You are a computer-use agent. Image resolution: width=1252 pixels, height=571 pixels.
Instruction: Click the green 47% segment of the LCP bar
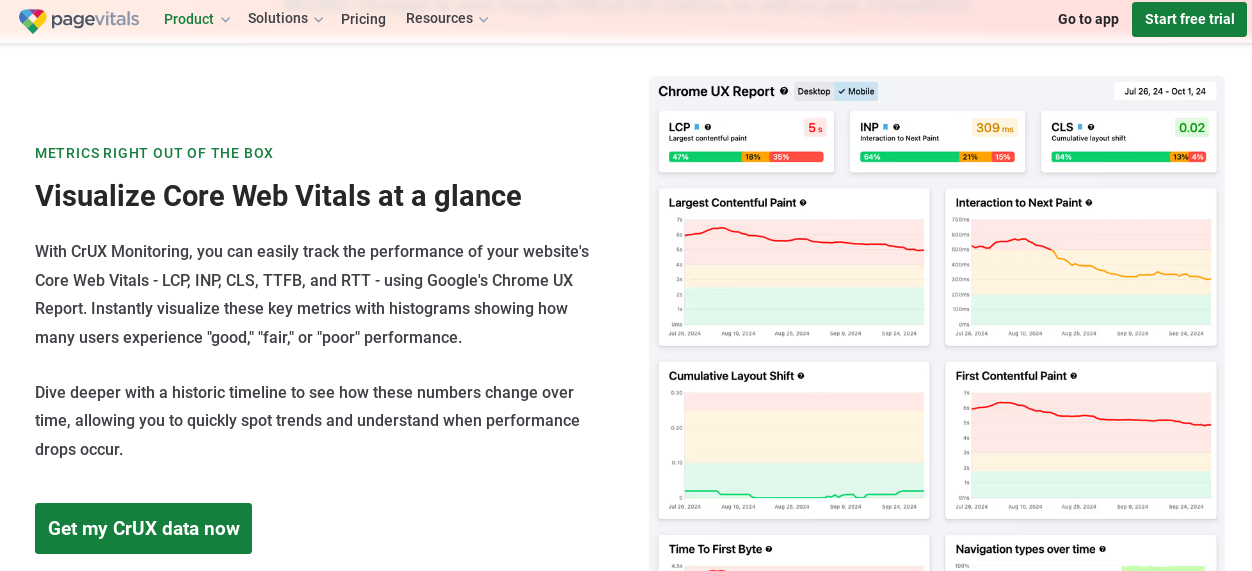[x=705, y=157]
